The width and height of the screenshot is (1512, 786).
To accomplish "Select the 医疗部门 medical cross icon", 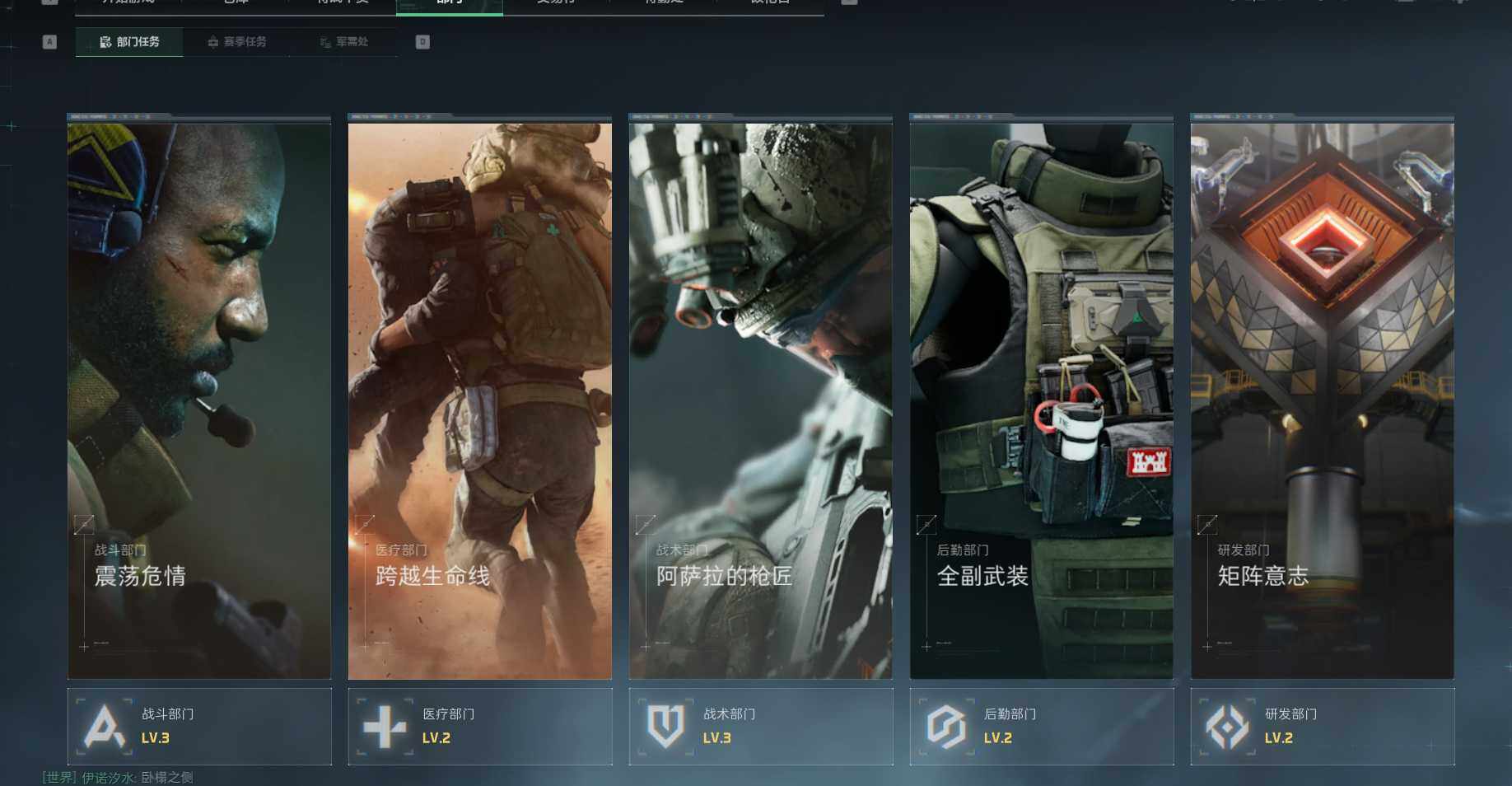I will tap(385, 727).
